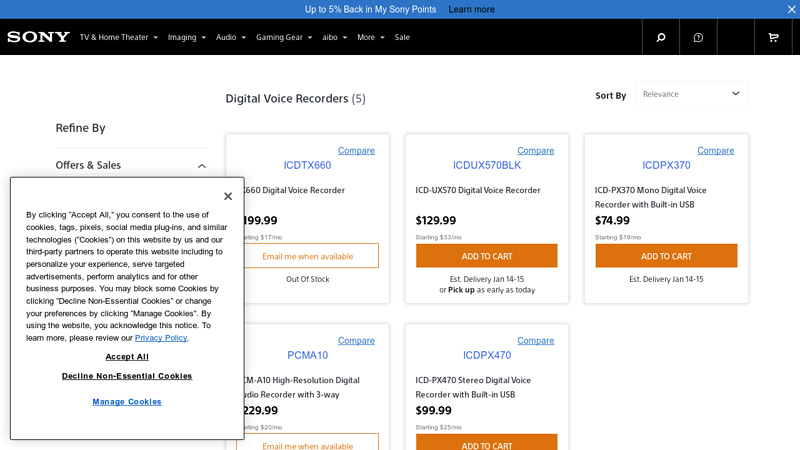Open the Imaging menu
Viewport: 800px width, 450px height.
pyautogui.click(x=187, y=37)
